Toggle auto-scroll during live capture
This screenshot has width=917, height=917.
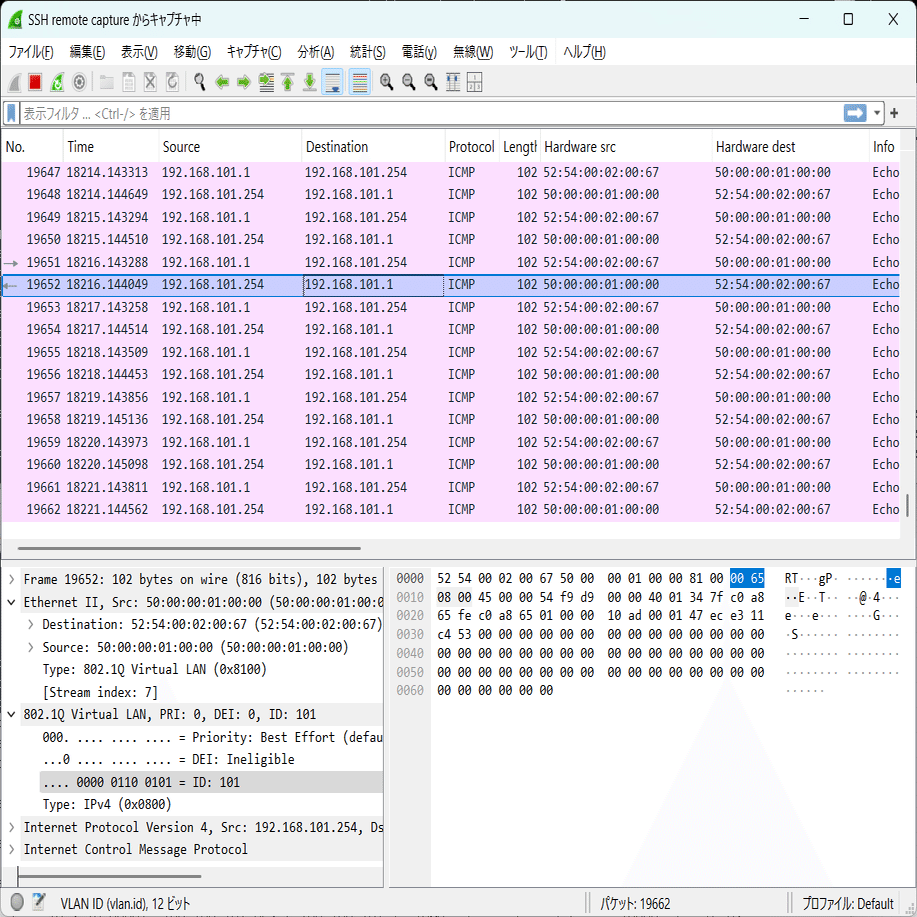tap(333, 82)
